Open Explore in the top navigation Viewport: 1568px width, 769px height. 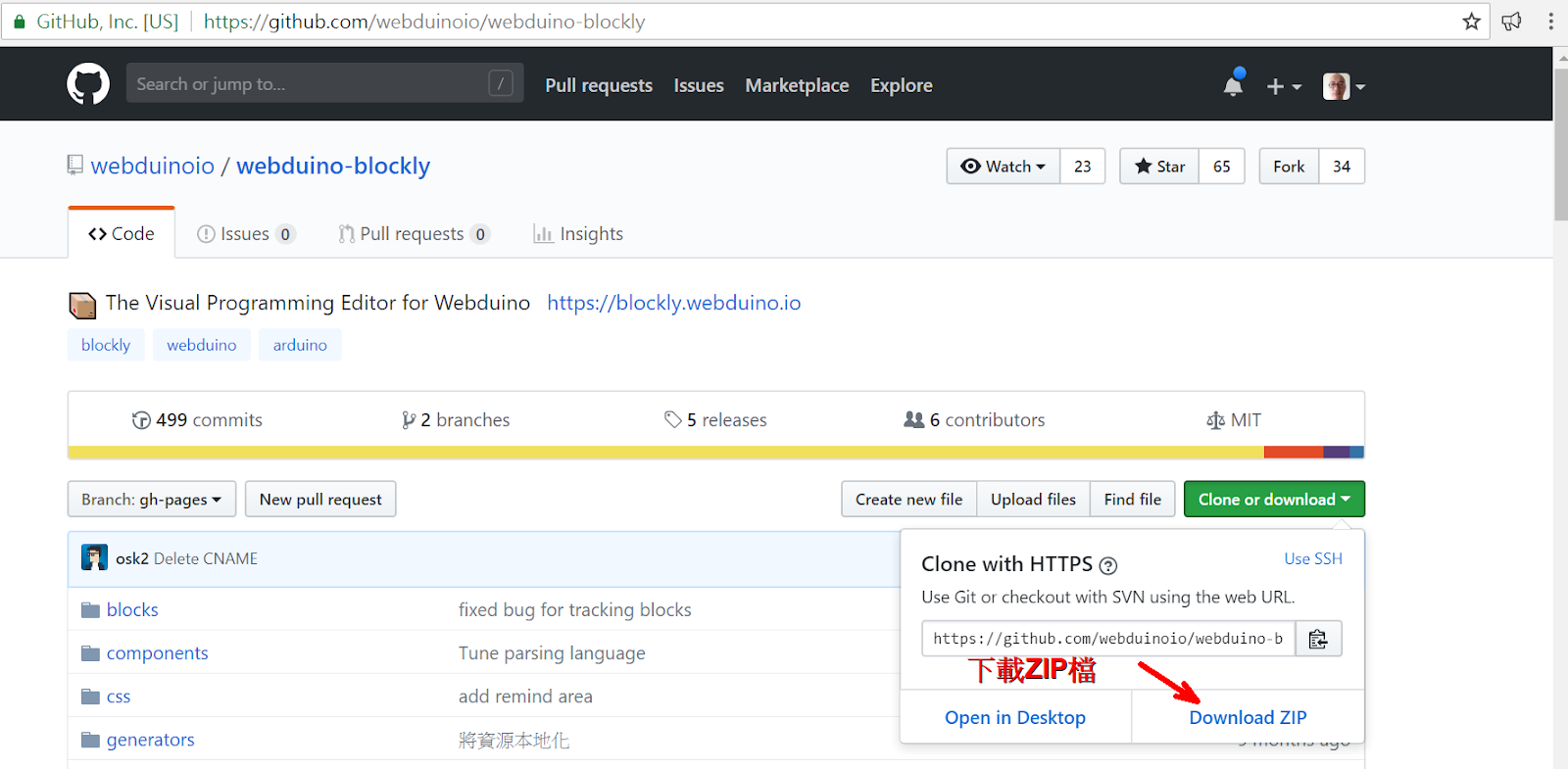pyautogui.click(x=902, y=85)
